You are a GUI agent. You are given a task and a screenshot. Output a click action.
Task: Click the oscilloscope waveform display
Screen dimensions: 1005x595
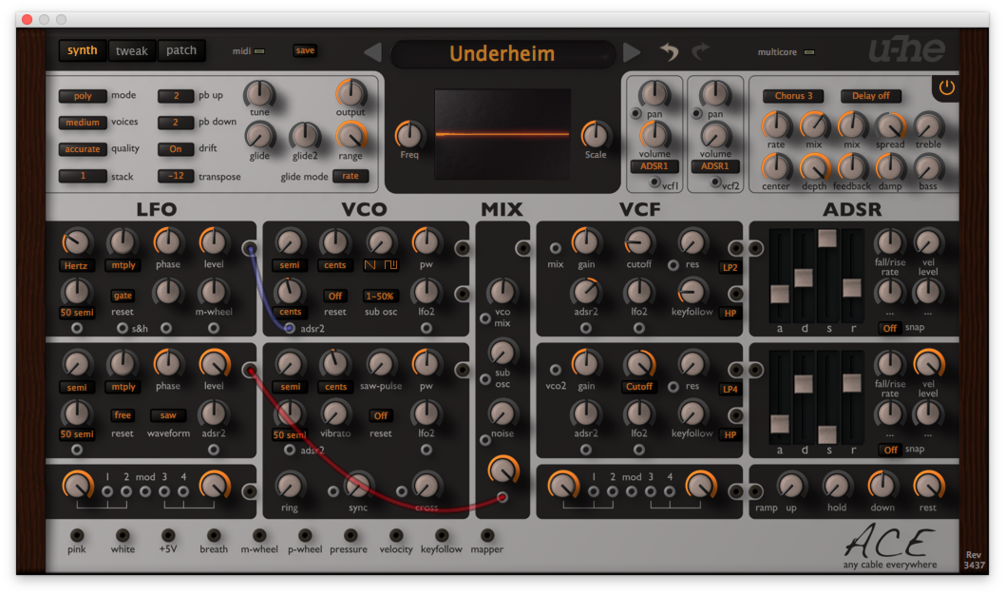coord(502,134)
